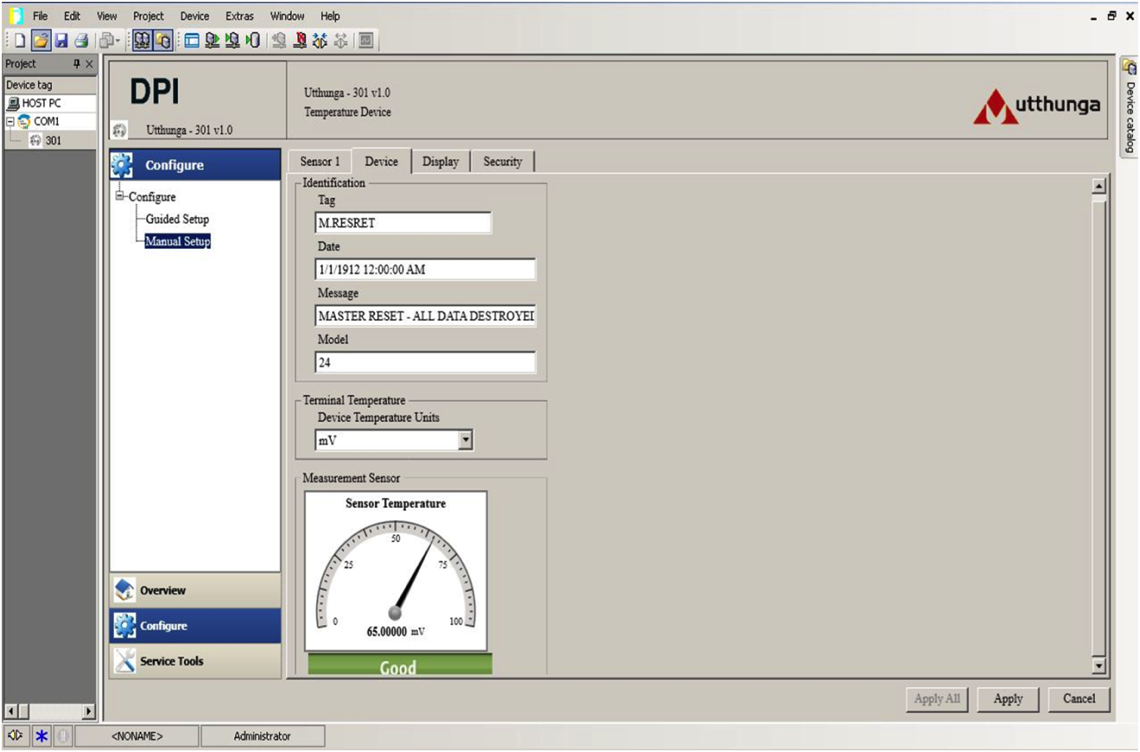Pin the Project panel with the pushpin icon
1140x752 pixels.
pyautogui.click(x=76, y=64)
